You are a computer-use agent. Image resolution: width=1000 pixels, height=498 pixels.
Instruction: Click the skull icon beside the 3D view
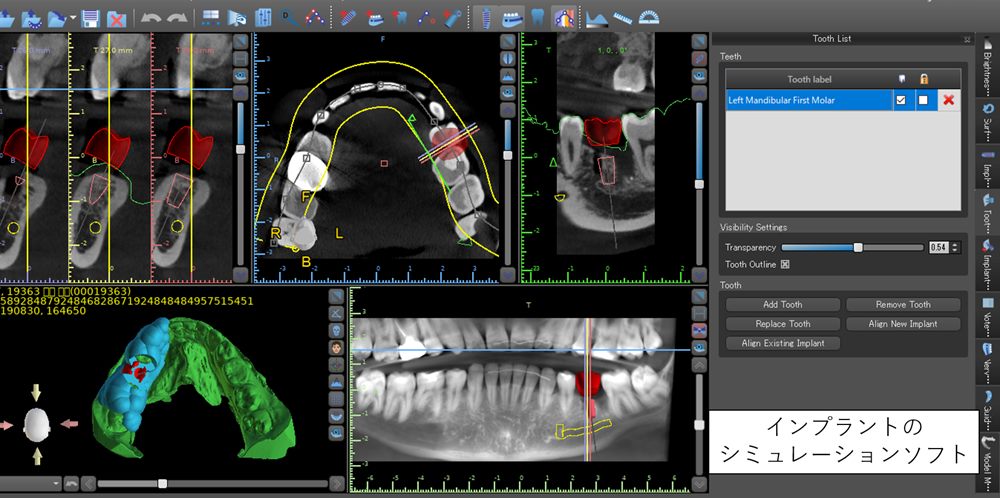point(337,330)
